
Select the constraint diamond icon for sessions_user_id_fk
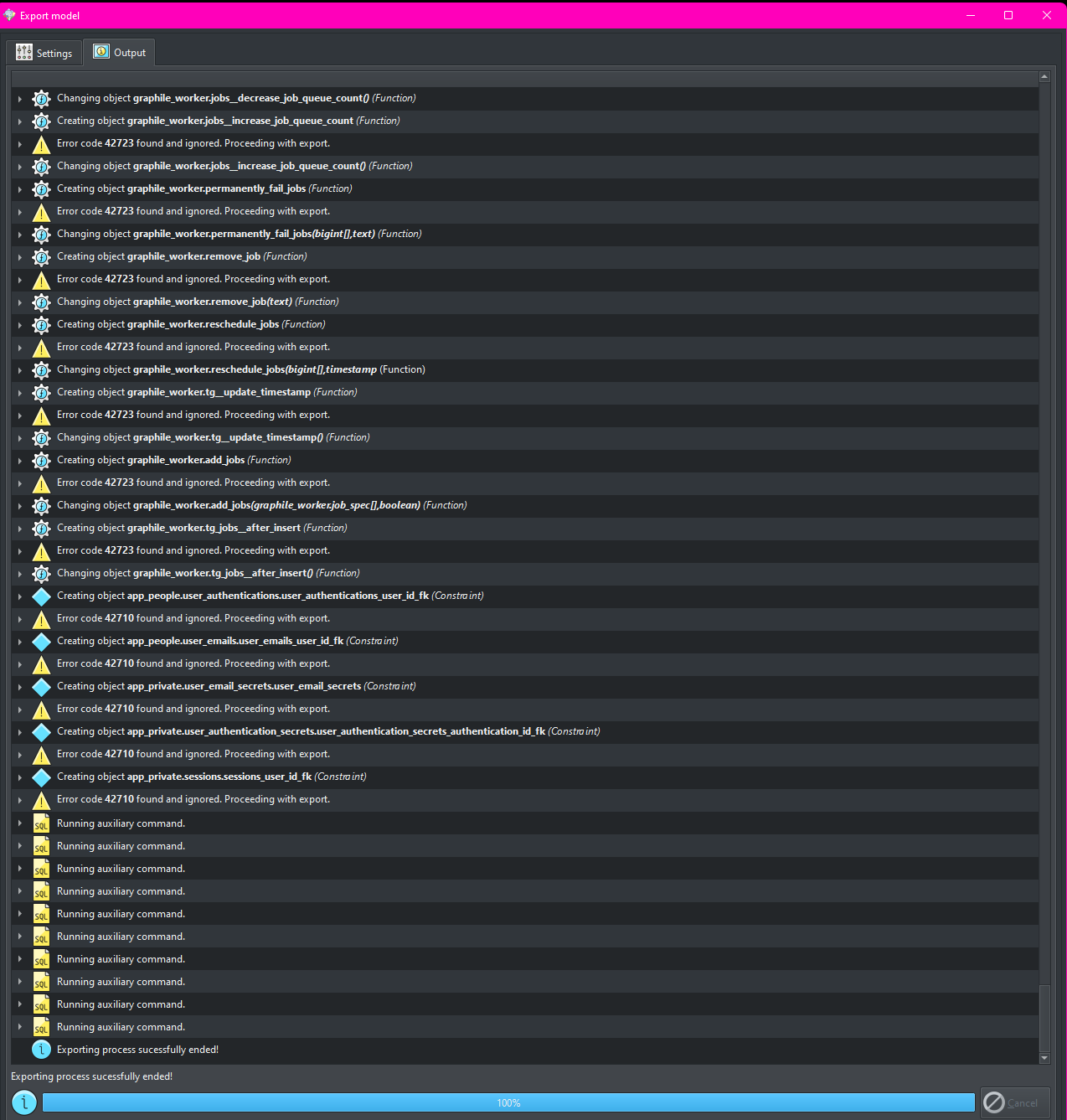pyautogui.click(x=41, y=777)
